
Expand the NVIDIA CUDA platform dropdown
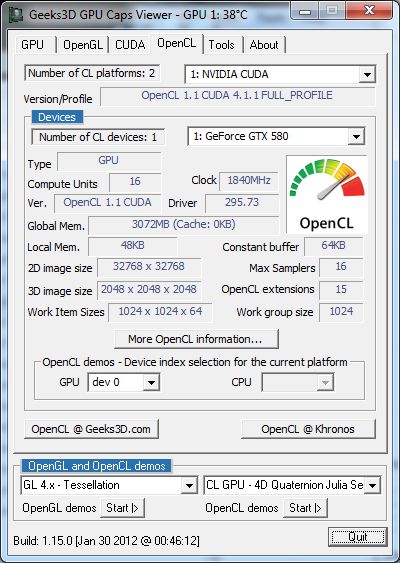(367, 75)
